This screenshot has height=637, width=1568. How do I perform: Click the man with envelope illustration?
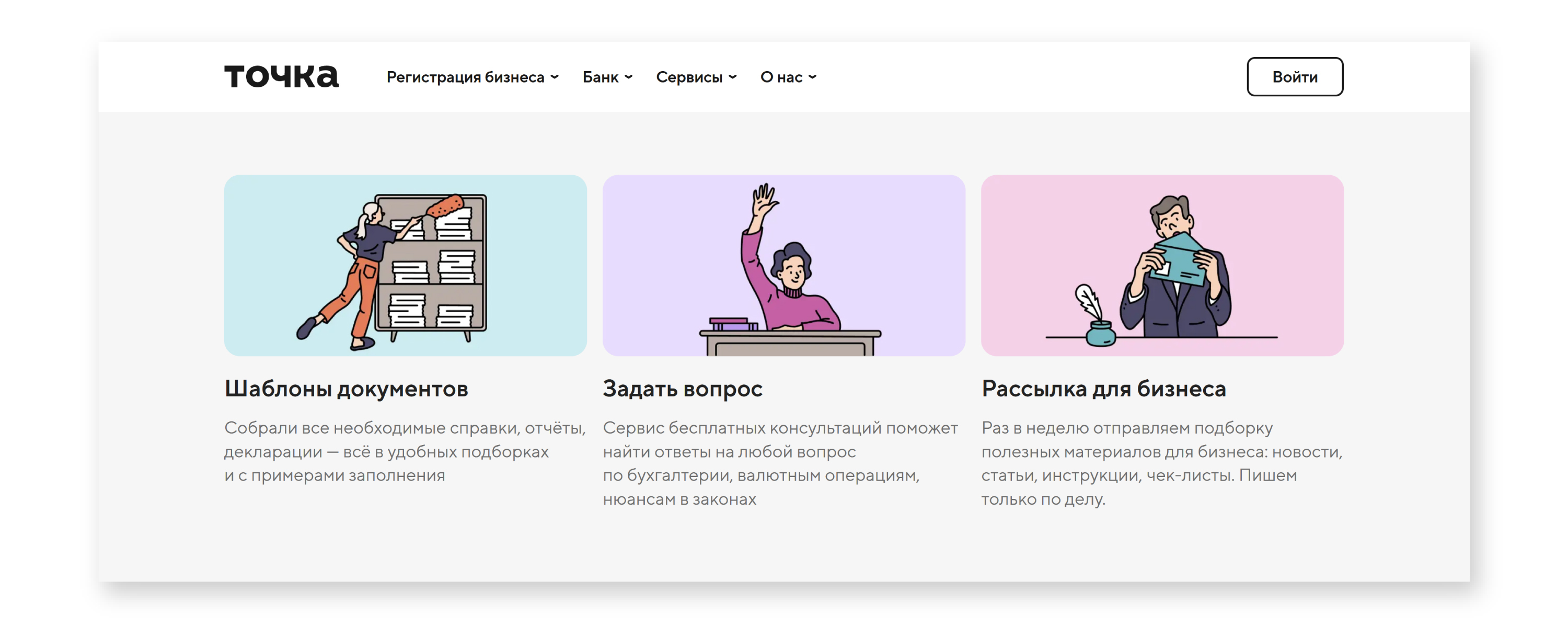pos(1162,266)
